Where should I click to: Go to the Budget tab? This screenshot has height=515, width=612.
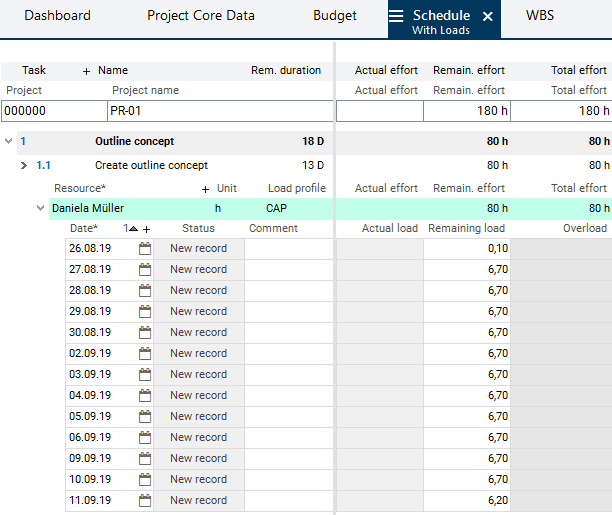click(x=335, y=16)
